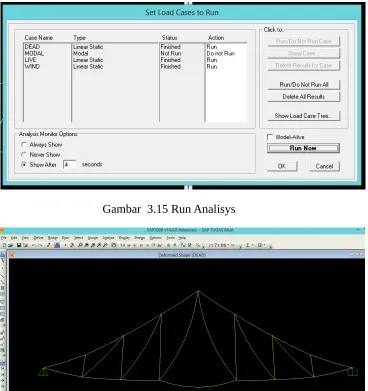This screenshot has width=368, height=391.
Task: Select the Rubber Band Zoom icon
Action: point(80,245)
